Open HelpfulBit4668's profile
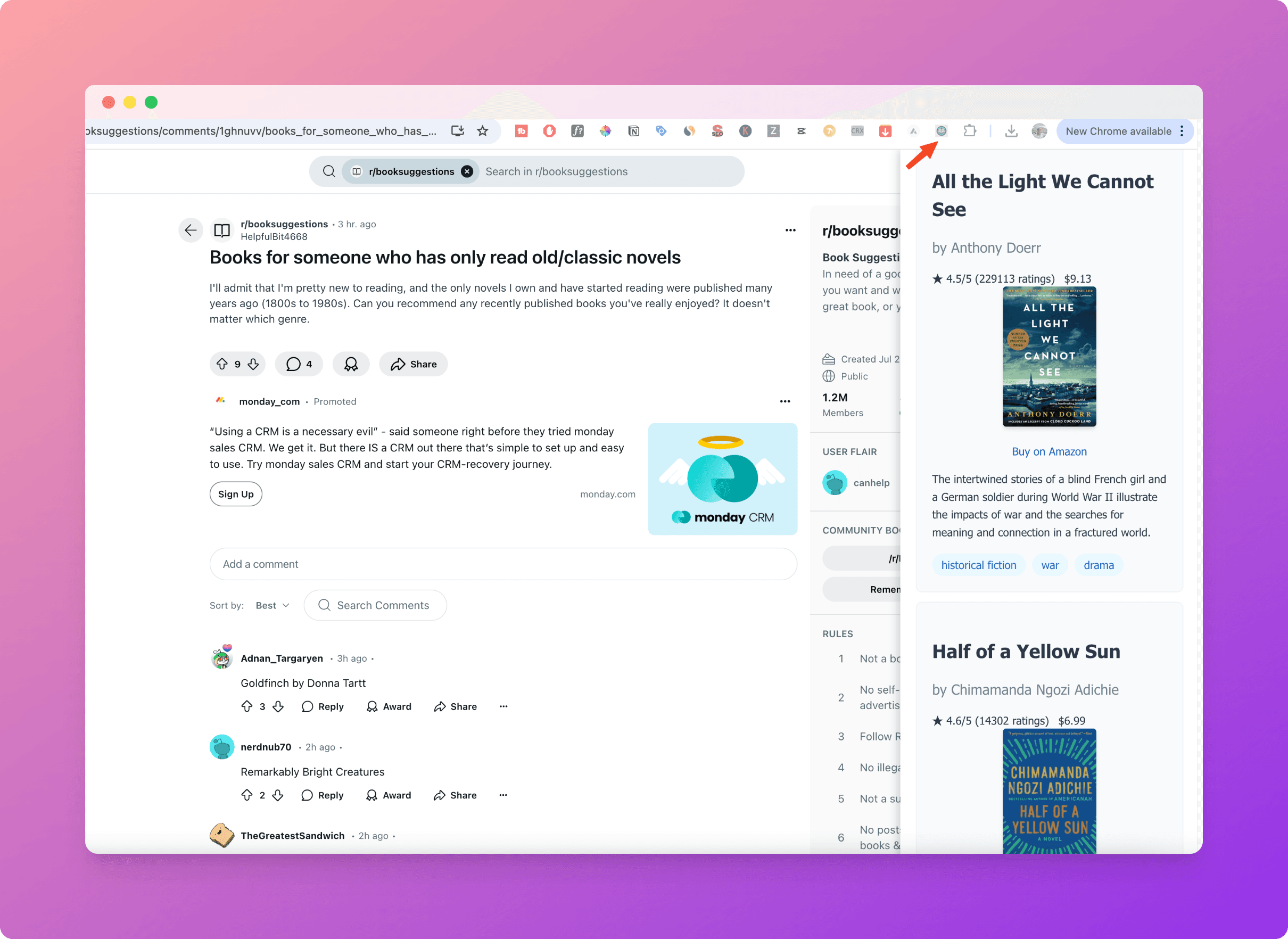This screenshot has width=1288, height=939. tap(274, 236)
